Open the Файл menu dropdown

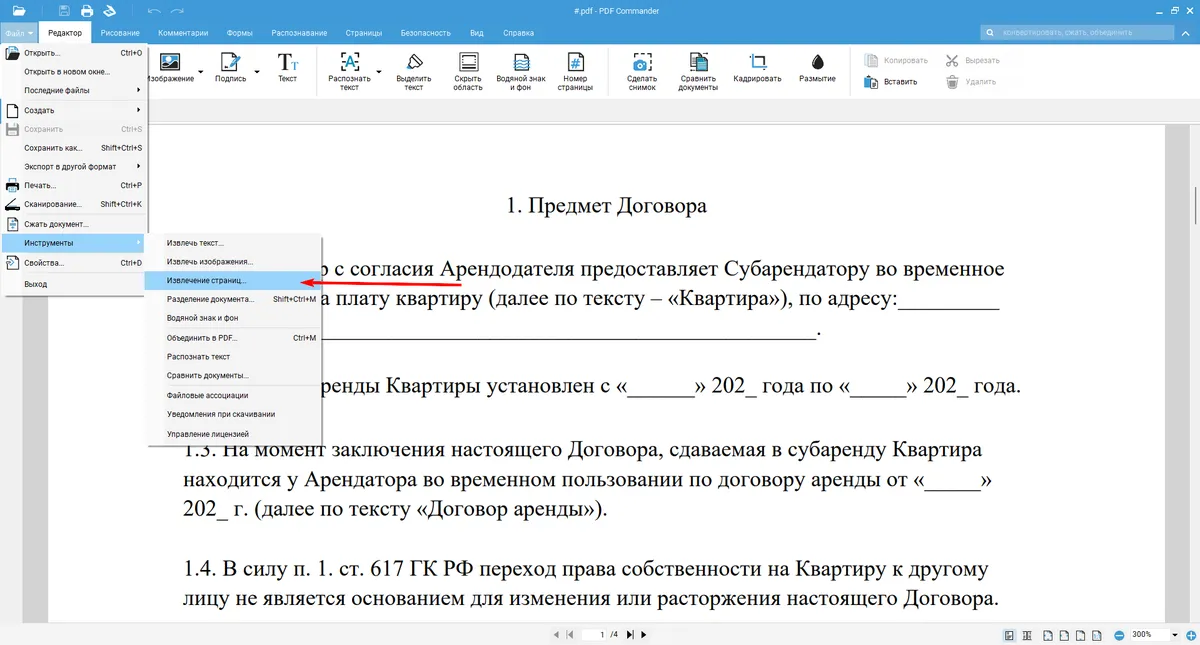click(x=19, y=33)
